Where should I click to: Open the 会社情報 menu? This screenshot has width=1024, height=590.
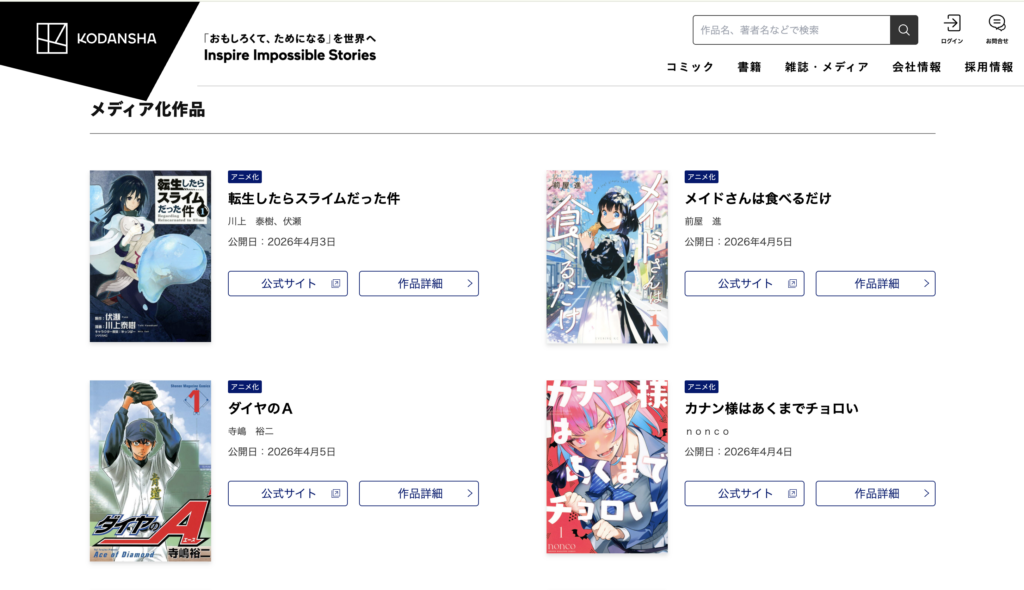916,67
